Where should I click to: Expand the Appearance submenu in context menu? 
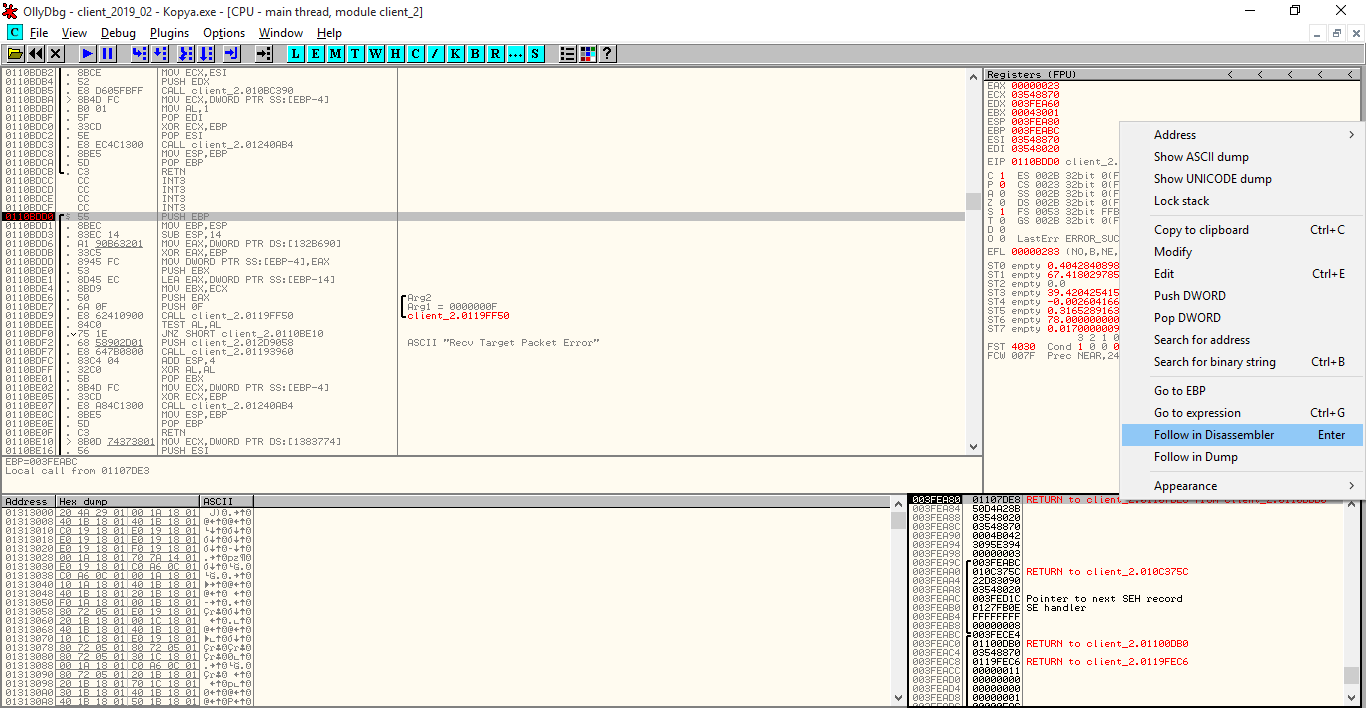click(1241, 486)
